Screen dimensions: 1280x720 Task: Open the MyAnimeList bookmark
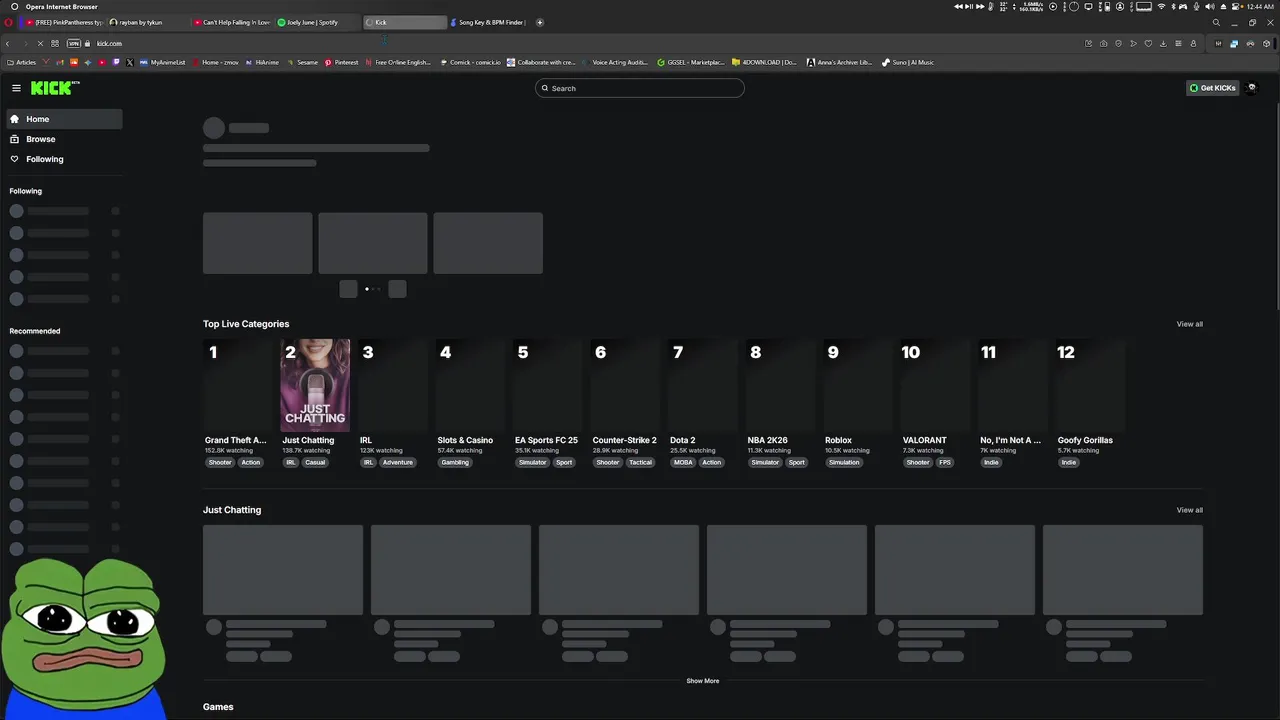pyautogui.click(x=163, y=62)
